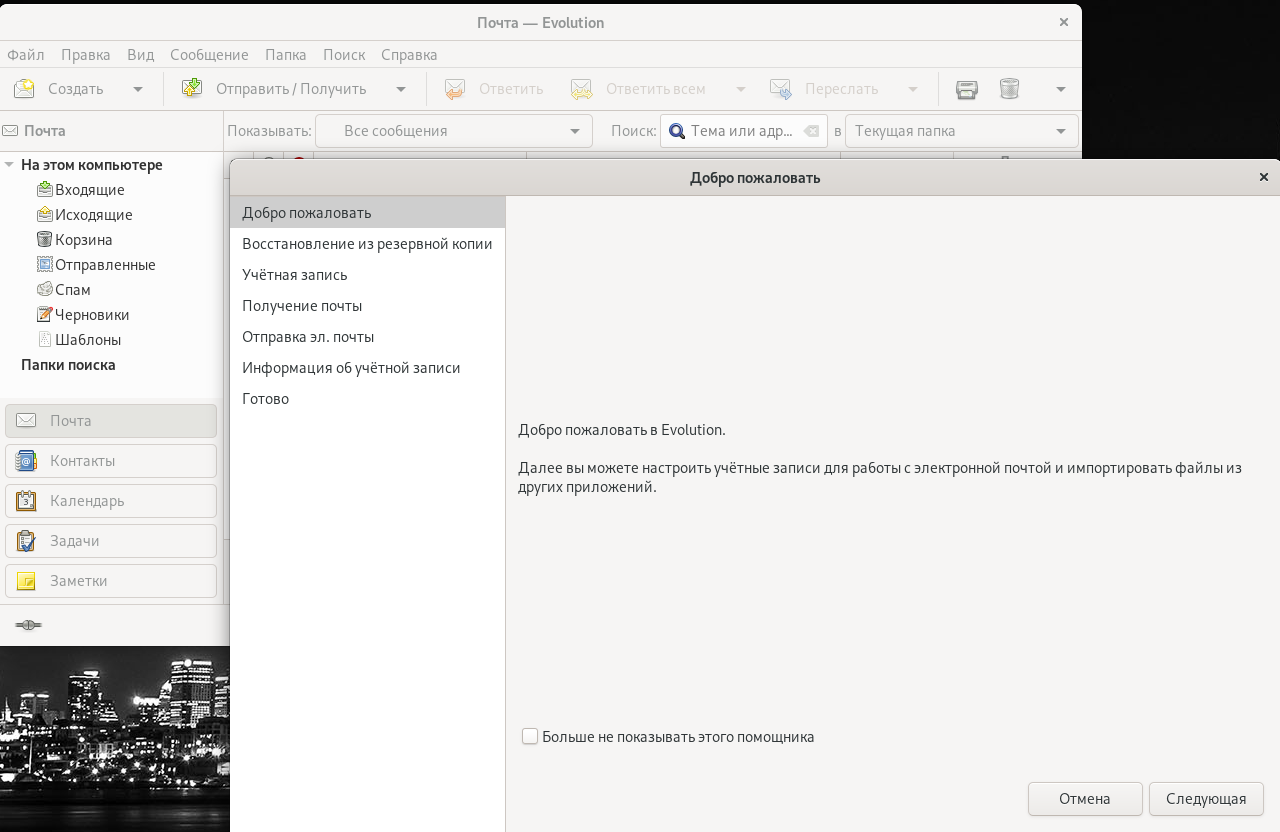Open the Создать dropdown arrow
This screenshot has width=1280, height=832.
[138, 89]
